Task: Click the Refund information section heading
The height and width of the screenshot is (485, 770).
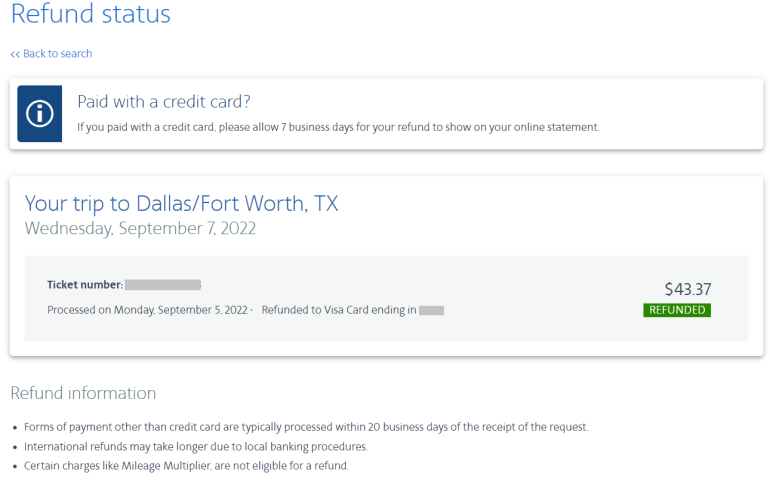Action: (83, 393)
